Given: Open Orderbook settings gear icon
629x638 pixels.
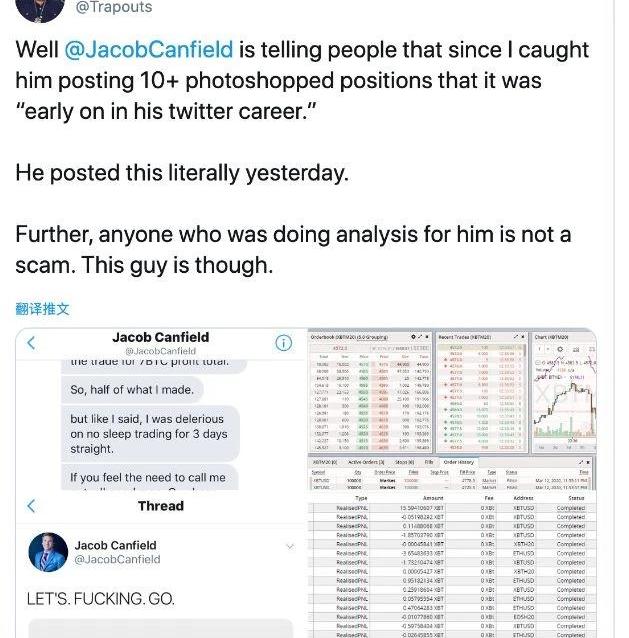Looking at the screenshot, I should tap(413, 337).
